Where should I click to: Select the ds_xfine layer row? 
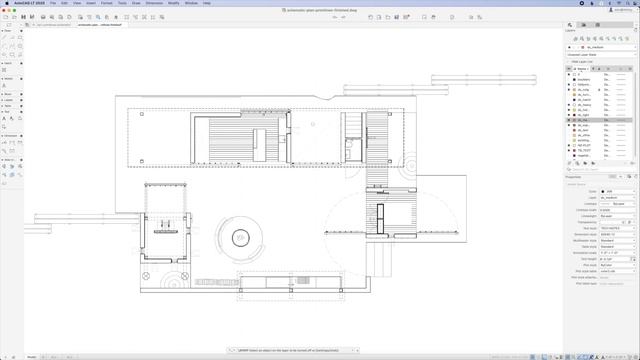[600, 135]
